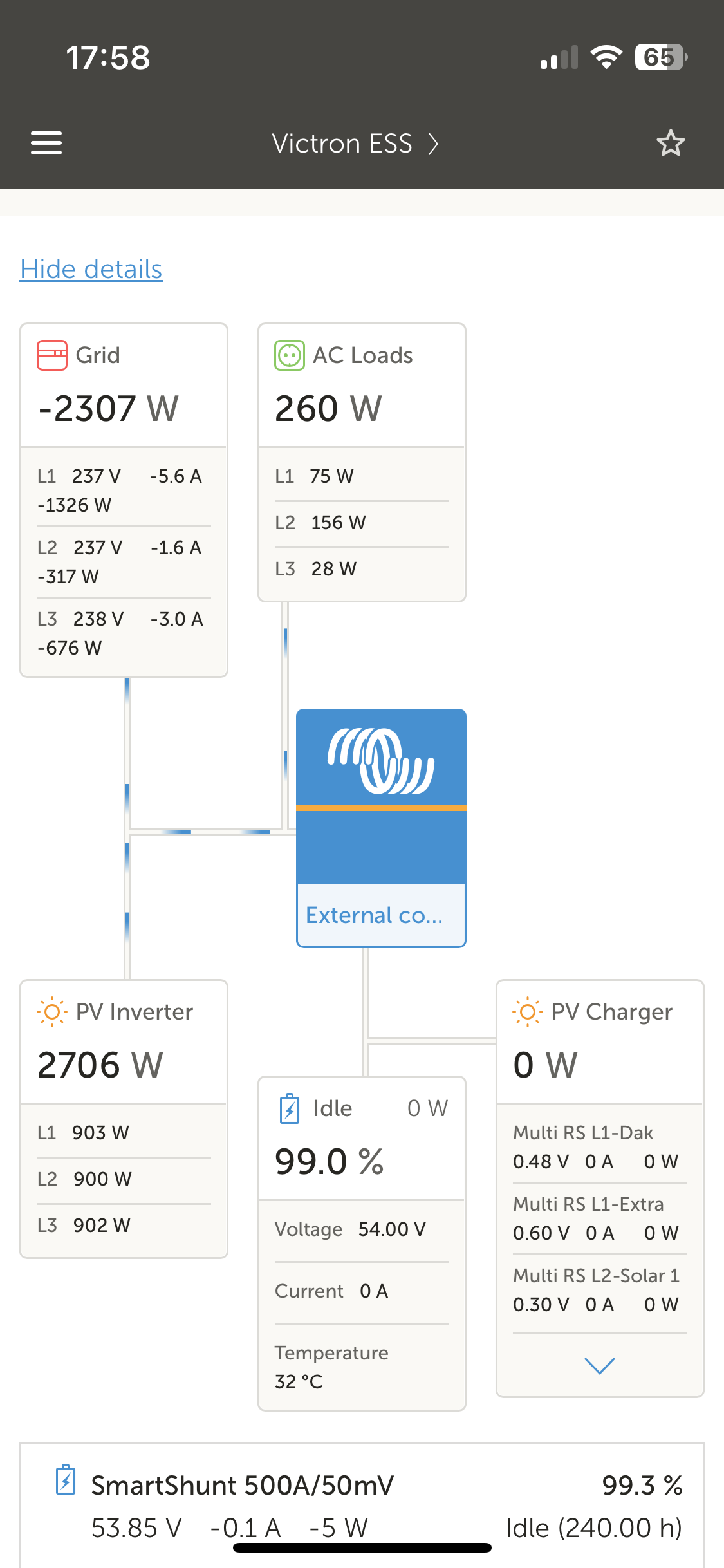Open the hamburger menu
Viewport: 724px width, 1568px height.
coord(46,143)
